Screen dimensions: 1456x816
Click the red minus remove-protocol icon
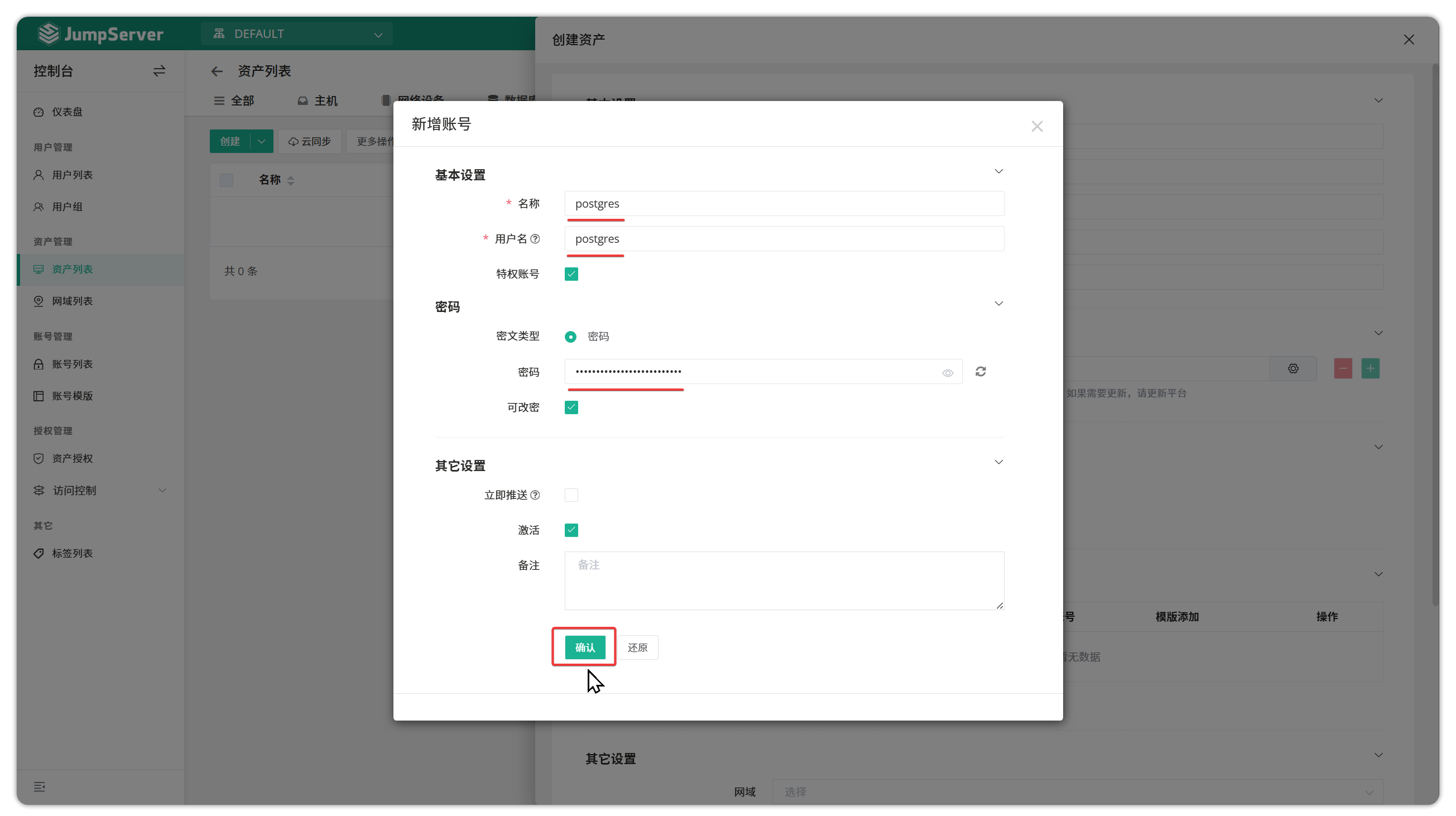1343,368
